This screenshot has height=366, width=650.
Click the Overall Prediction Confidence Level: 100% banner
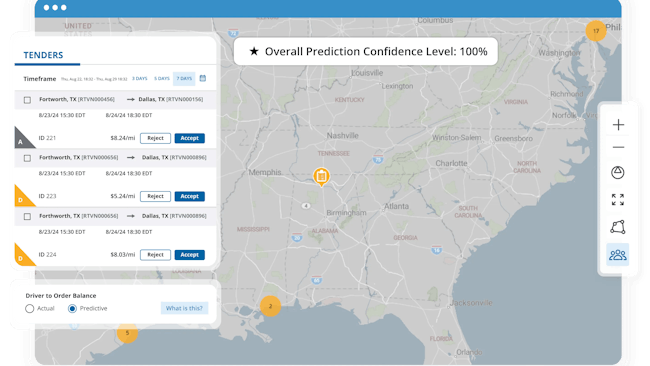point(366,51)
